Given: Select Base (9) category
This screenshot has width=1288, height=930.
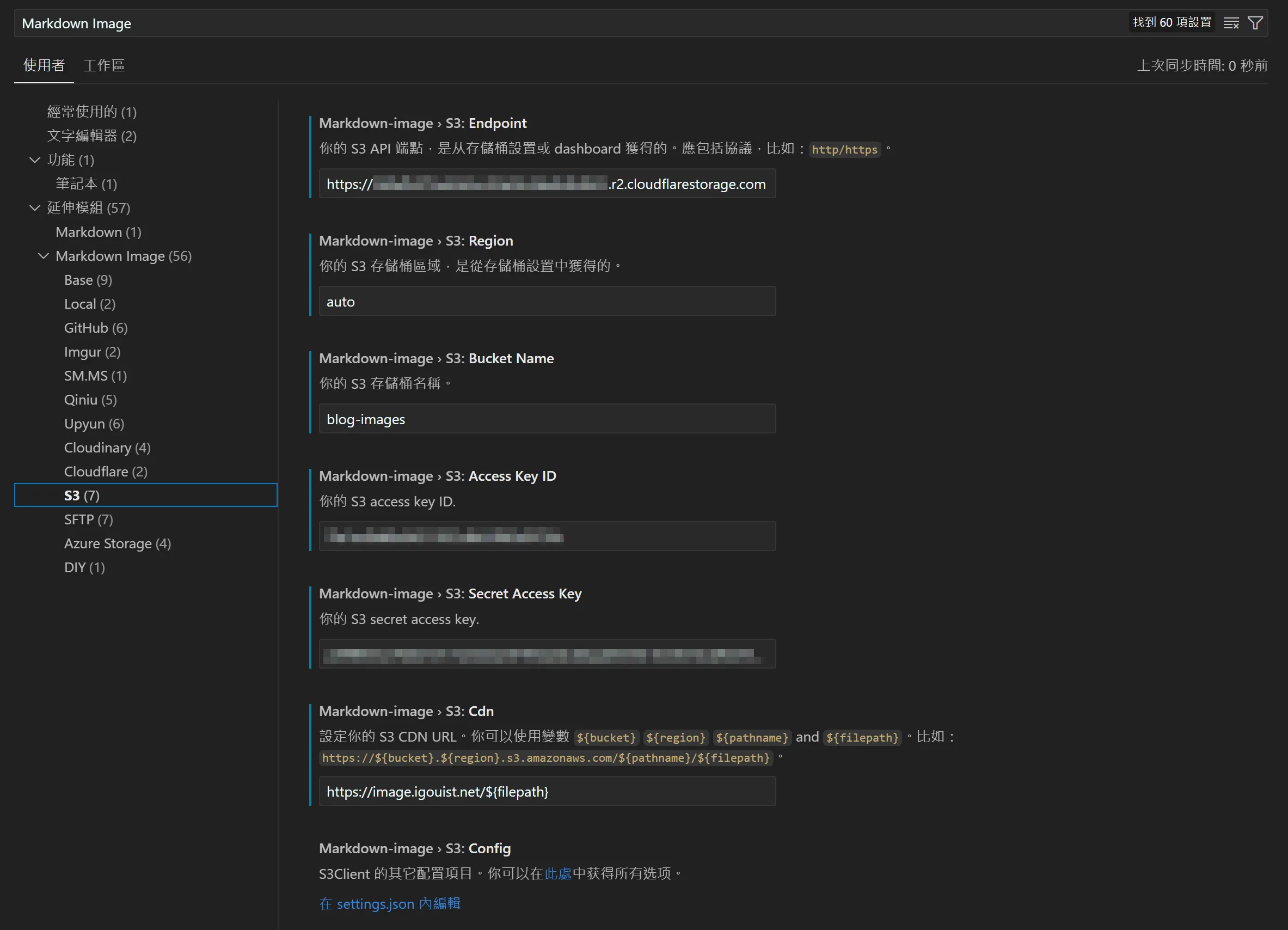Looking at the screenshot, I should point(88,279).
